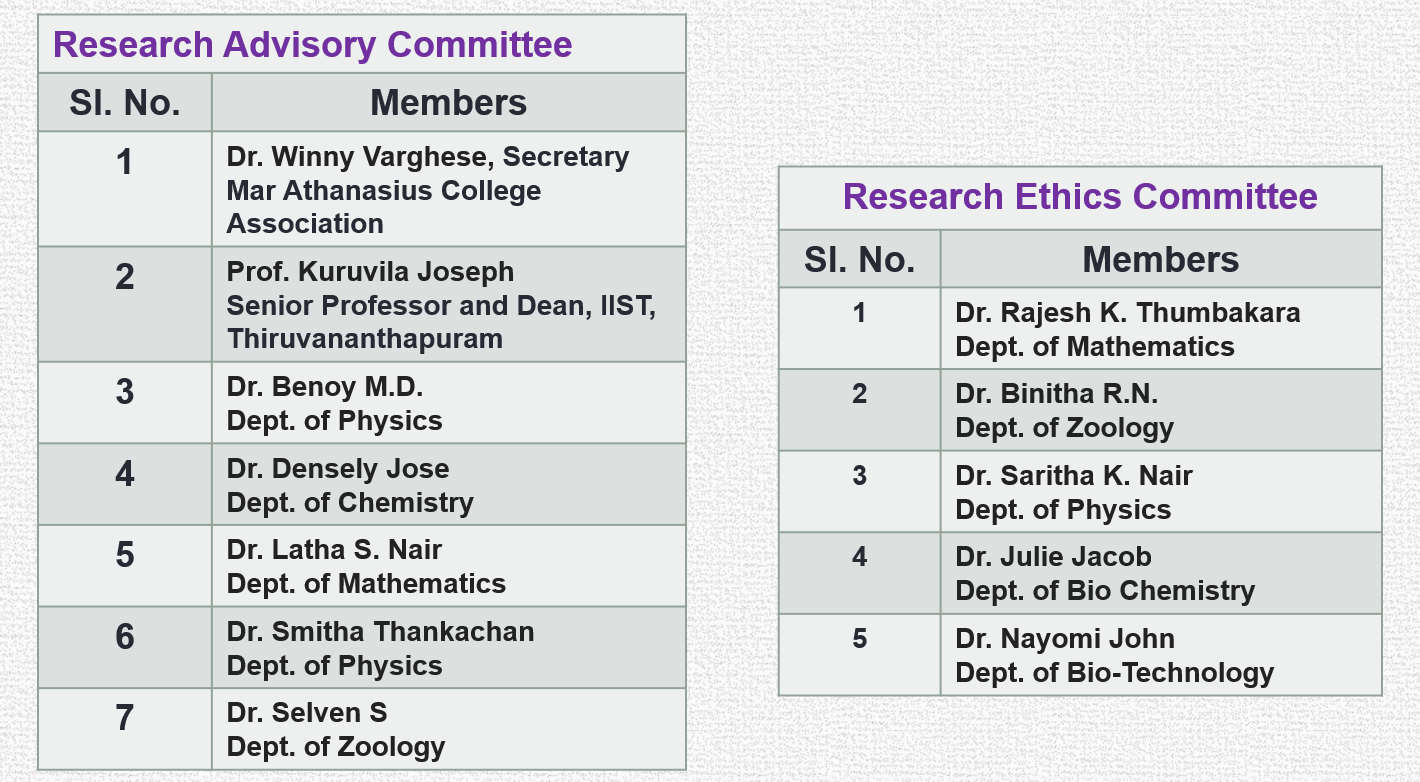Click the Research Advisory Committee heading
The height and width of the screenshot is (782, 1420).
313,45
